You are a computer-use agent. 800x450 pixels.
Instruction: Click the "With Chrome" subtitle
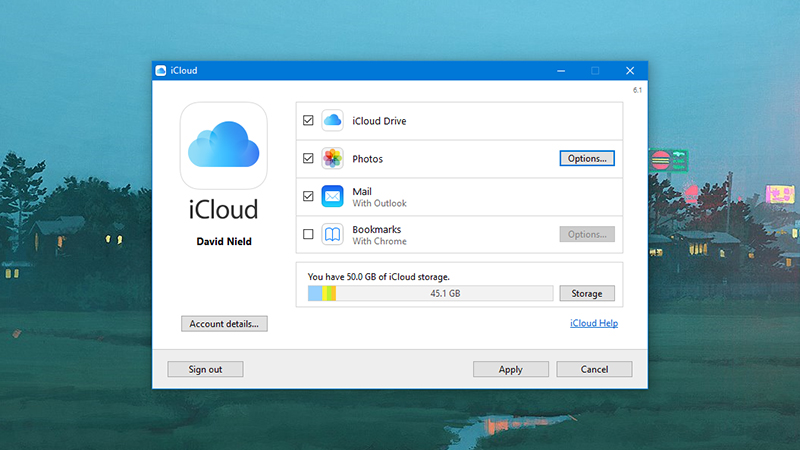(x=379, y=241)
